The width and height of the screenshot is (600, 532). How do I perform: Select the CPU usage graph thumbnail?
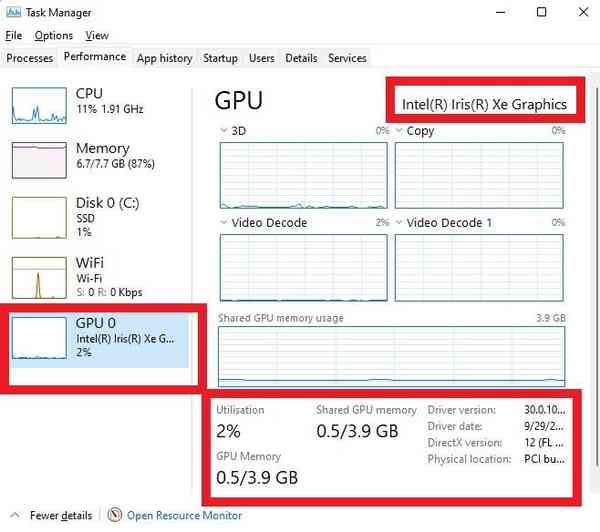click(x=38, y=105)
